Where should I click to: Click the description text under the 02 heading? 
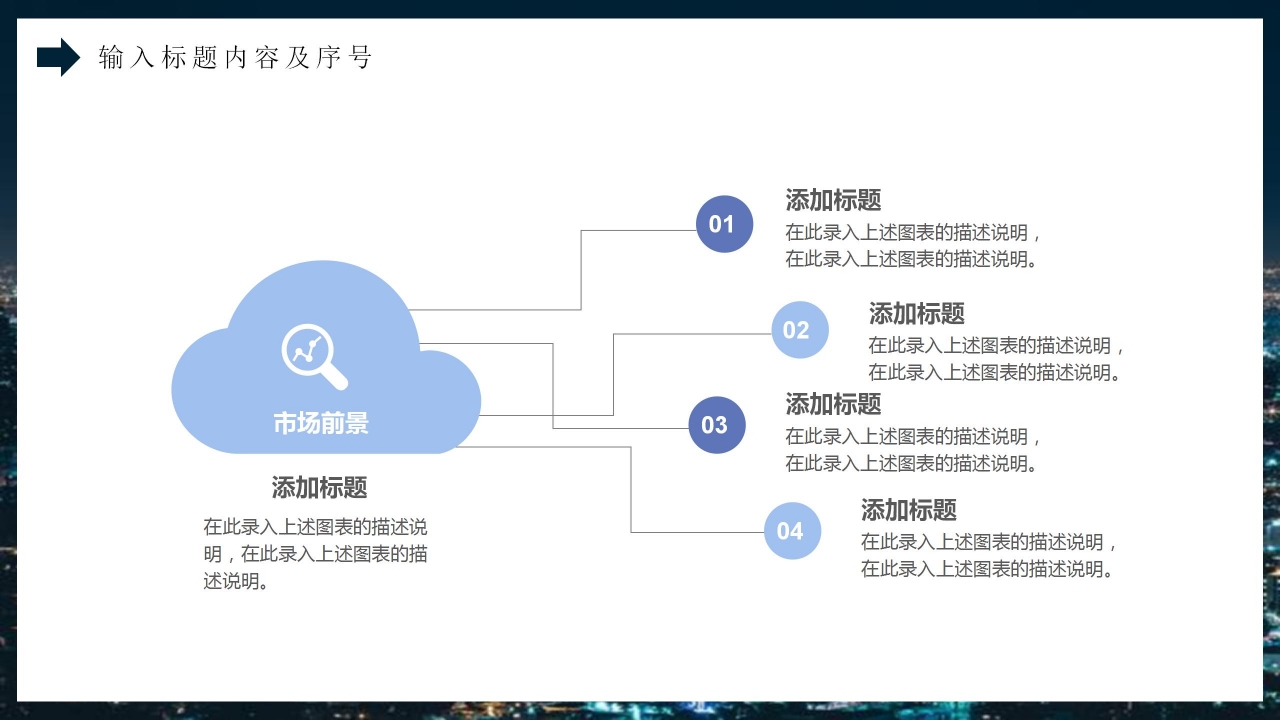coord(997,359)
